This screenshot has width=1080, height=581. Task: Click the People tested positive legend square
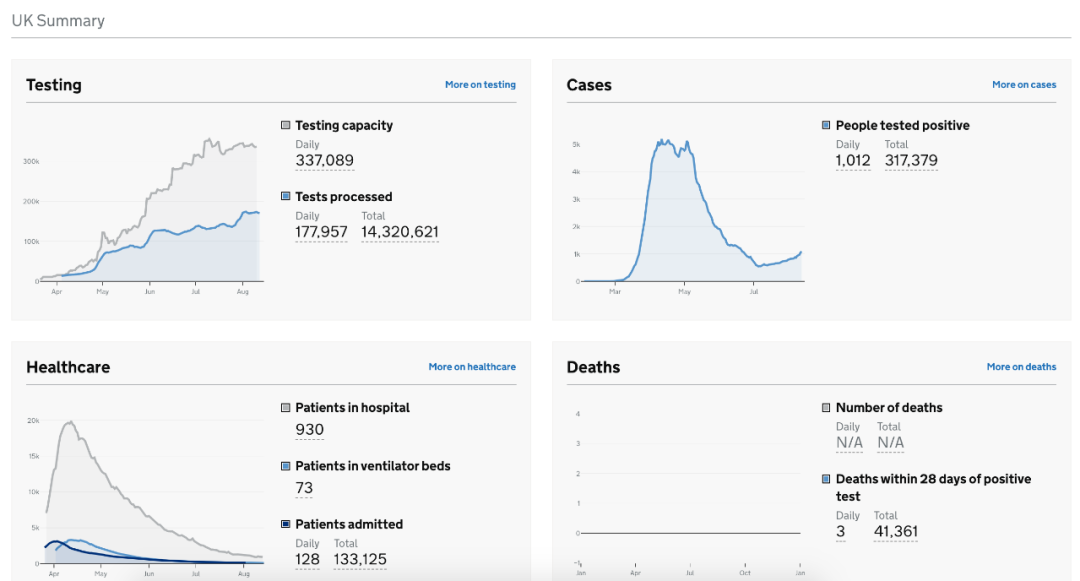[x=826, y=125]
